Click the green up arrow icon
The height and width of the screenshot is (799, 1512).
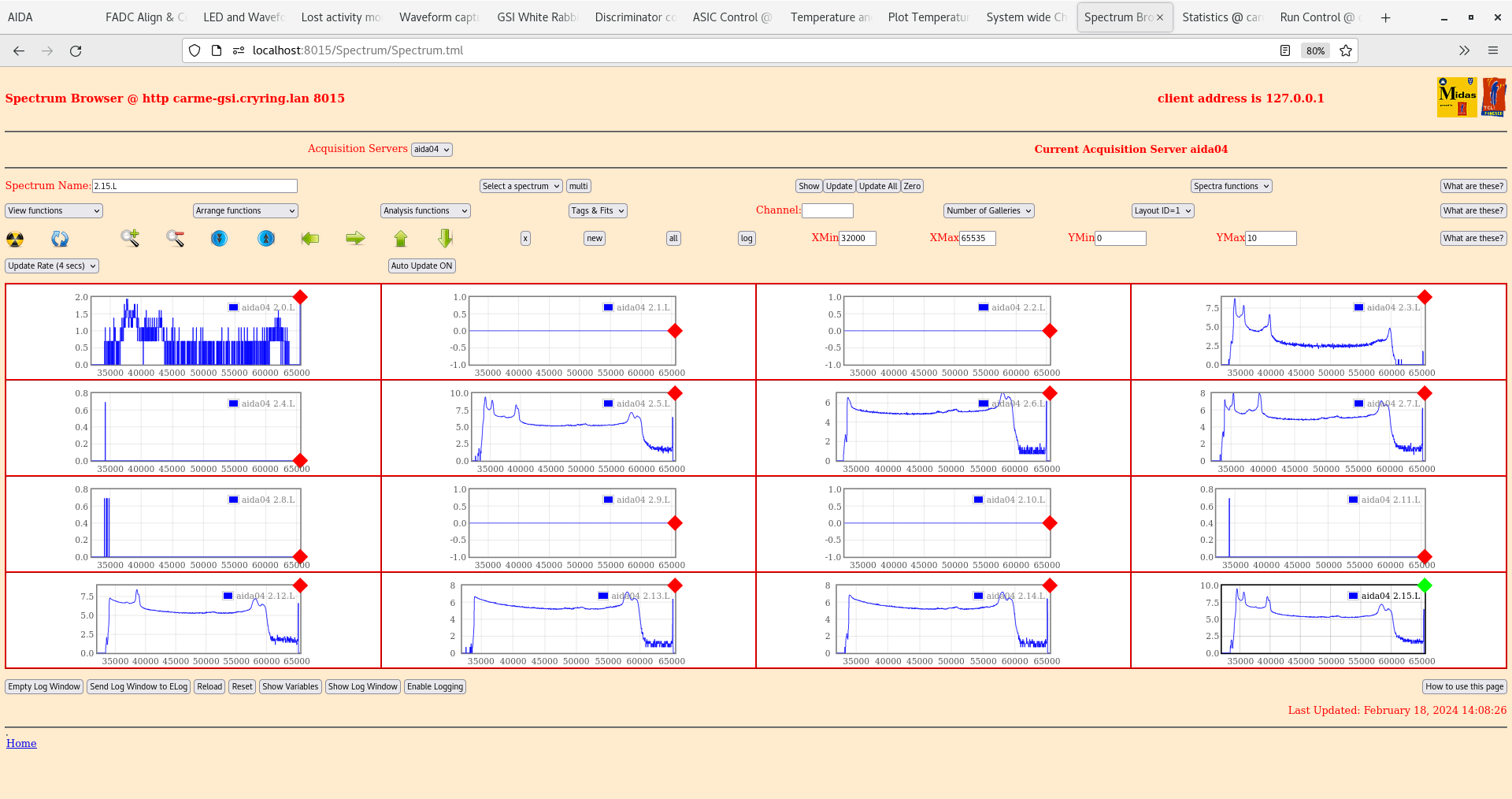(401, 238)
